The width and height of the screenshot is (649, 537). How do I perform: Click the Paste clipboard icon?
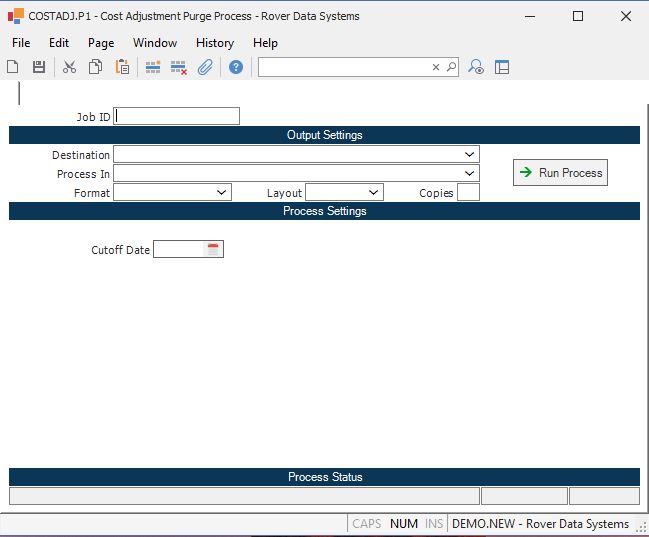[122, 67]
